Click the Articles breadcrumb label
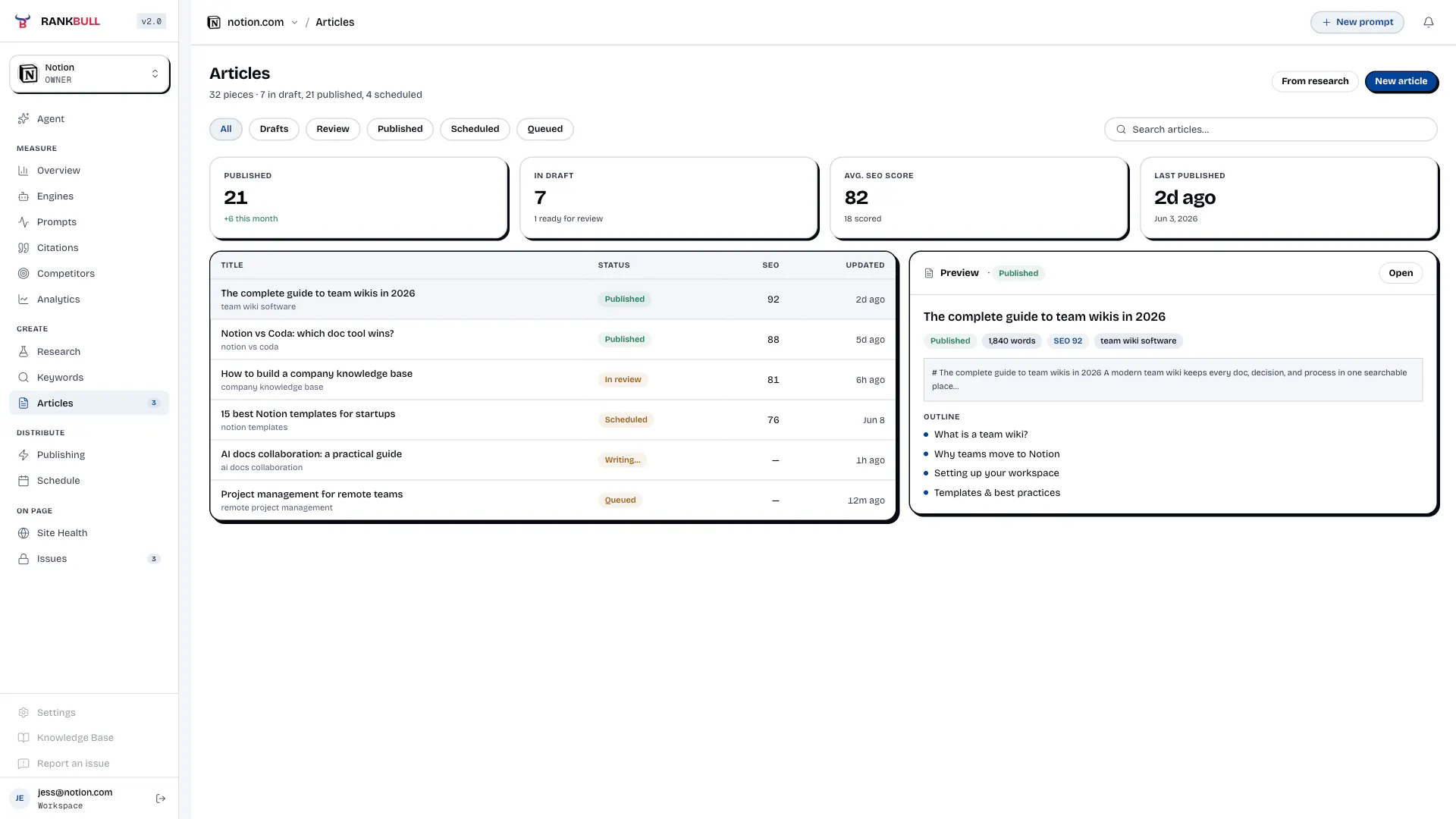This screenshot has height=819, width=1456. [334, 23]
